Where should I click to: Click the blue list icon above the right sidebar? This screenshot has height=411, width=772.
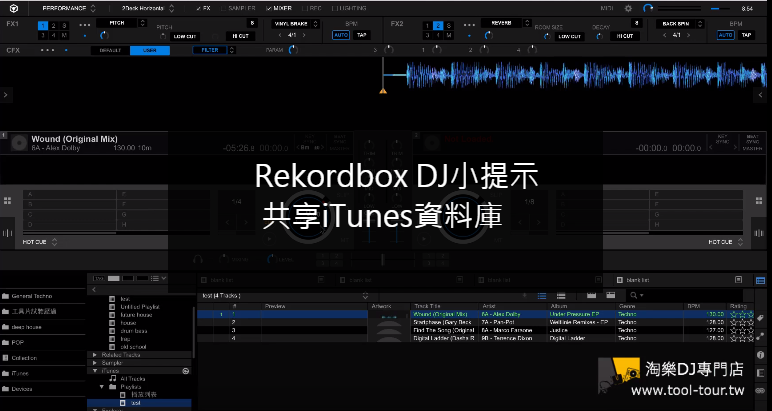[761, 281]
